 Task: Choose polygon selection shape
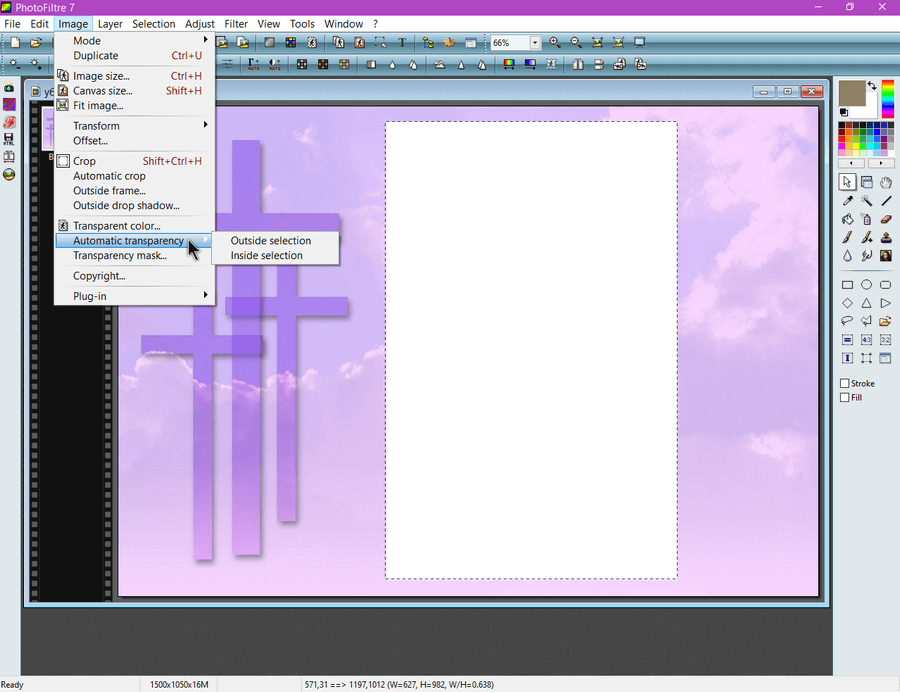(867, 321)
